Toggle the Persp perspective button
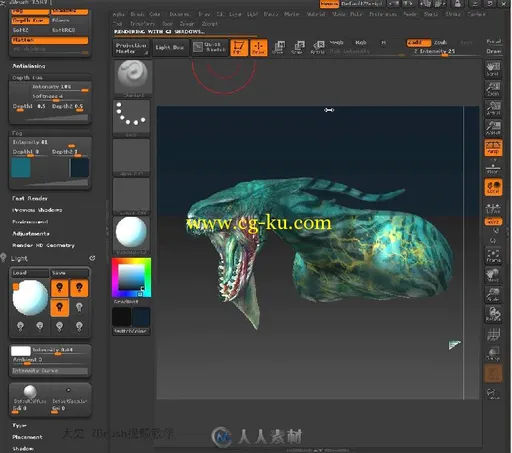The image size is (512, 453). (x=493, y=148)
